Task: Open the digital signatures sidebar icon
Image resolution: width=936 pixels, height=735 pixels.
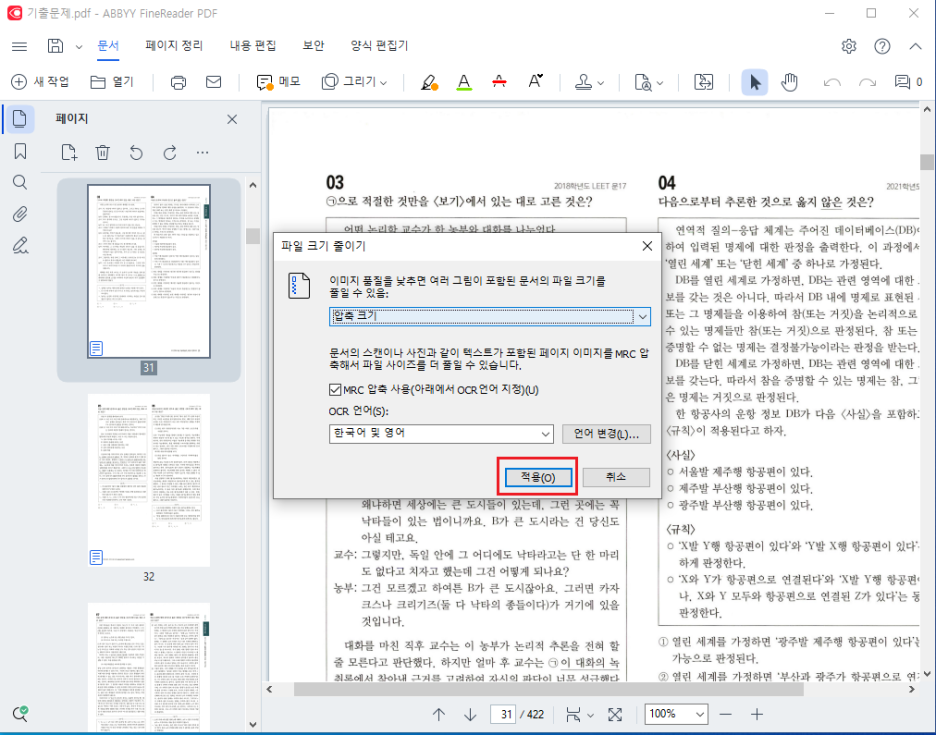Action: tap(20, 245)
